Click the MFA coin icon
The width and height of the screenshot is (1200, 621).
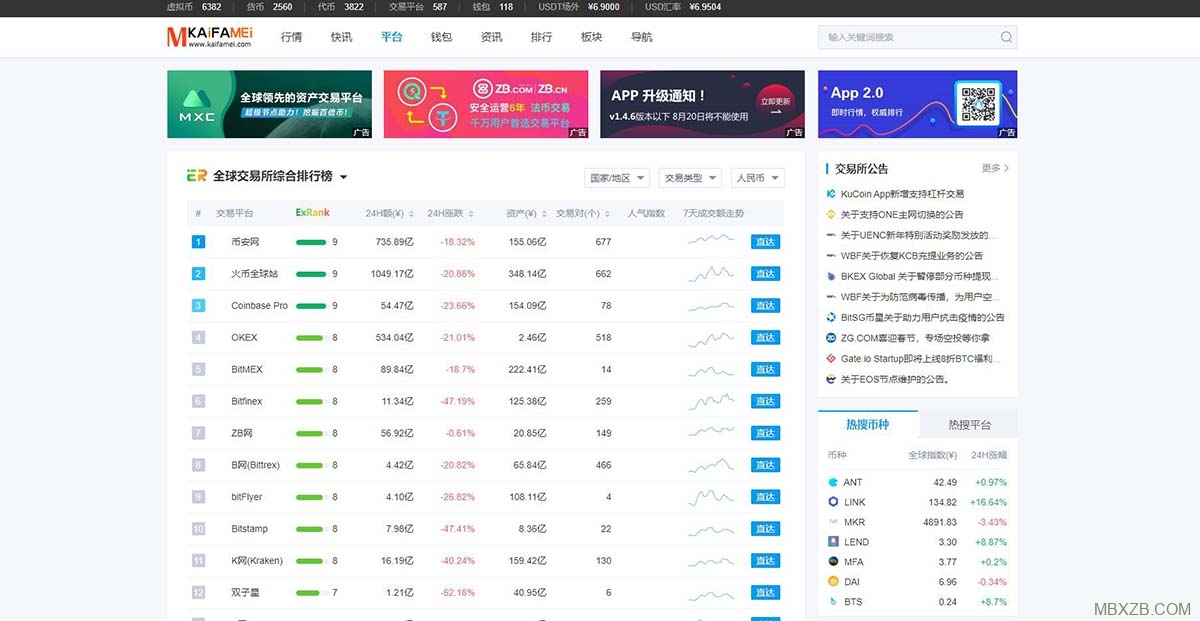tap(833, 562)
